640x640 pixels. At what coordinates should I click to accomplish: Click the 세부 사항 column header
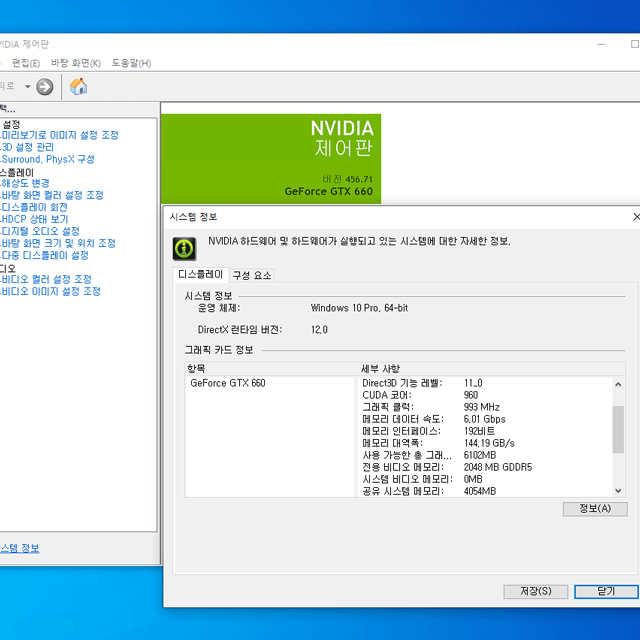tap(491, 369)
